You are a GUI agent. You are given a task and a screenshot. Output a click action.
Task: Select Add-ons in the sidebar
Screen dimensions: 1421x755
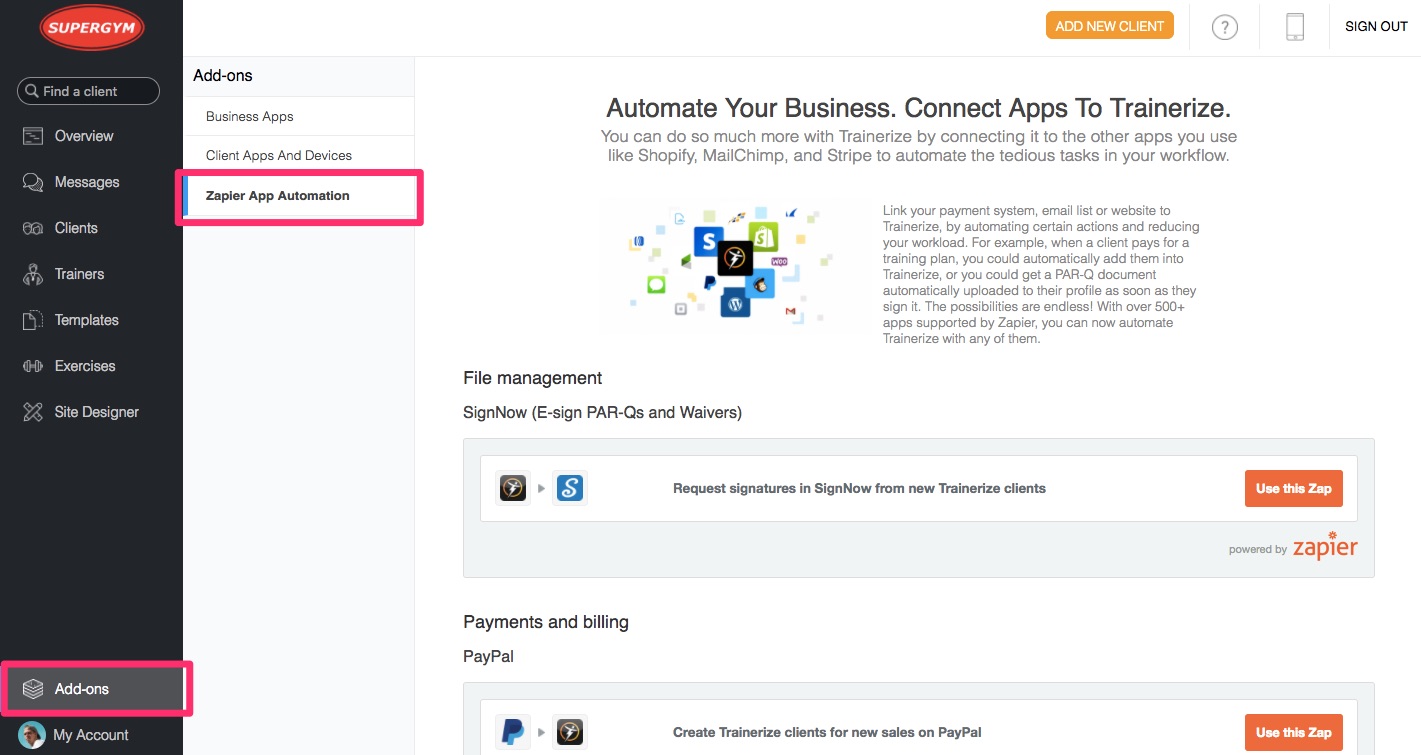click(x=91, y=689)
